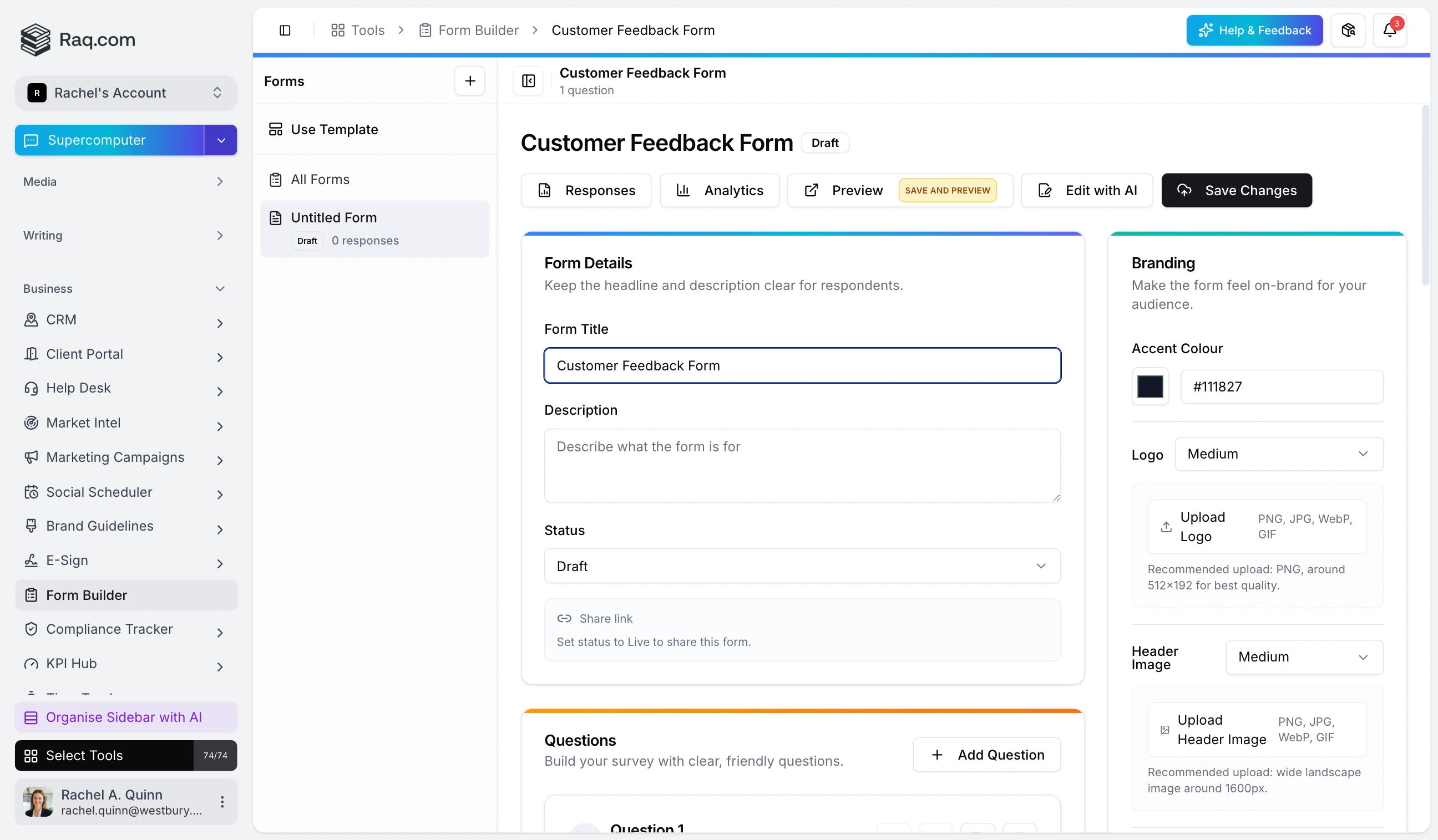Image resolution: width=1438 pixels, height=840 pixels.
Task: Click Add Question
Action: (x=986, y=755)
